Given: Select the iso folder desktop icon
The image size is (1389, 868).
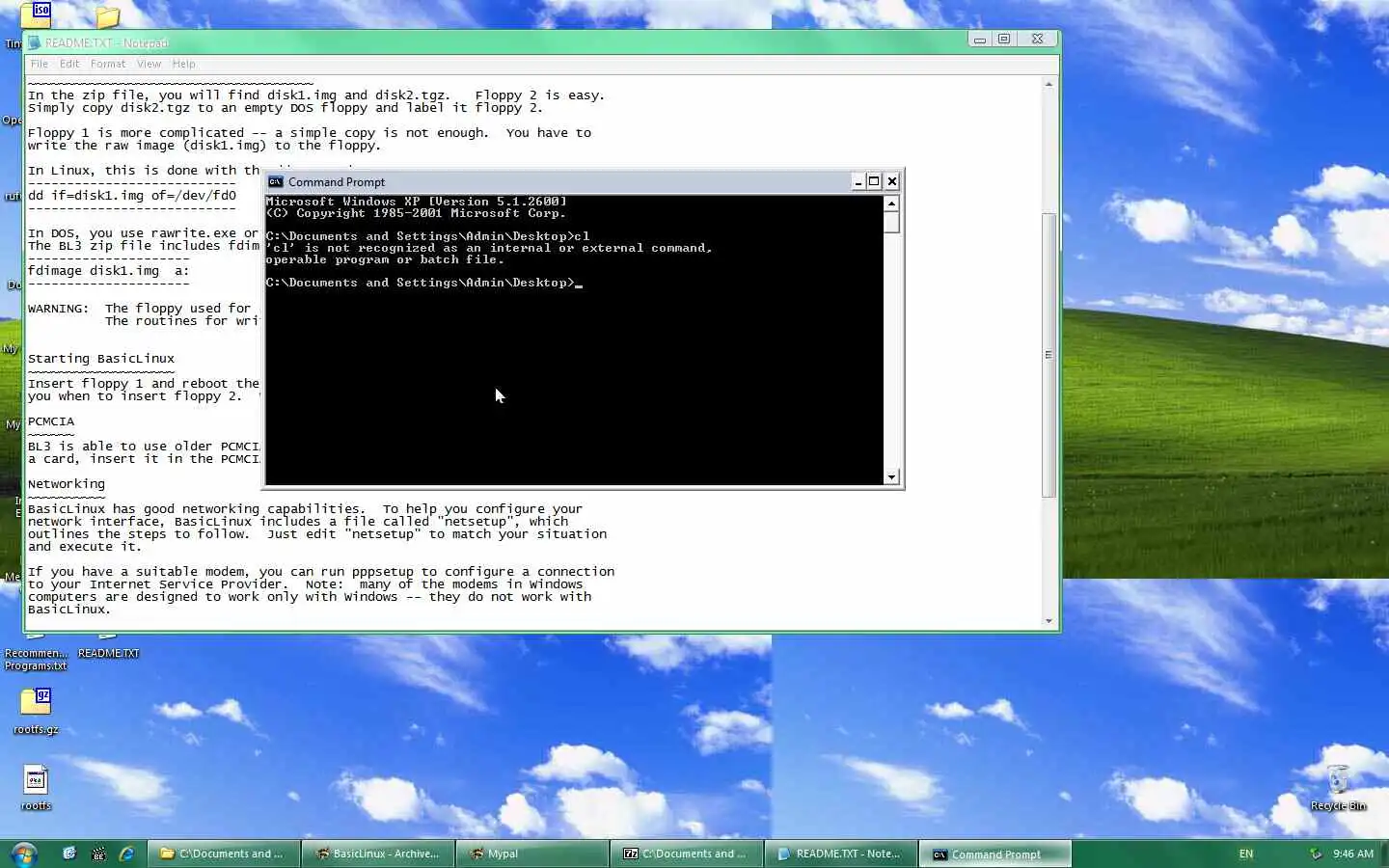Looking at the screenshot, I should tap(37, 14).
